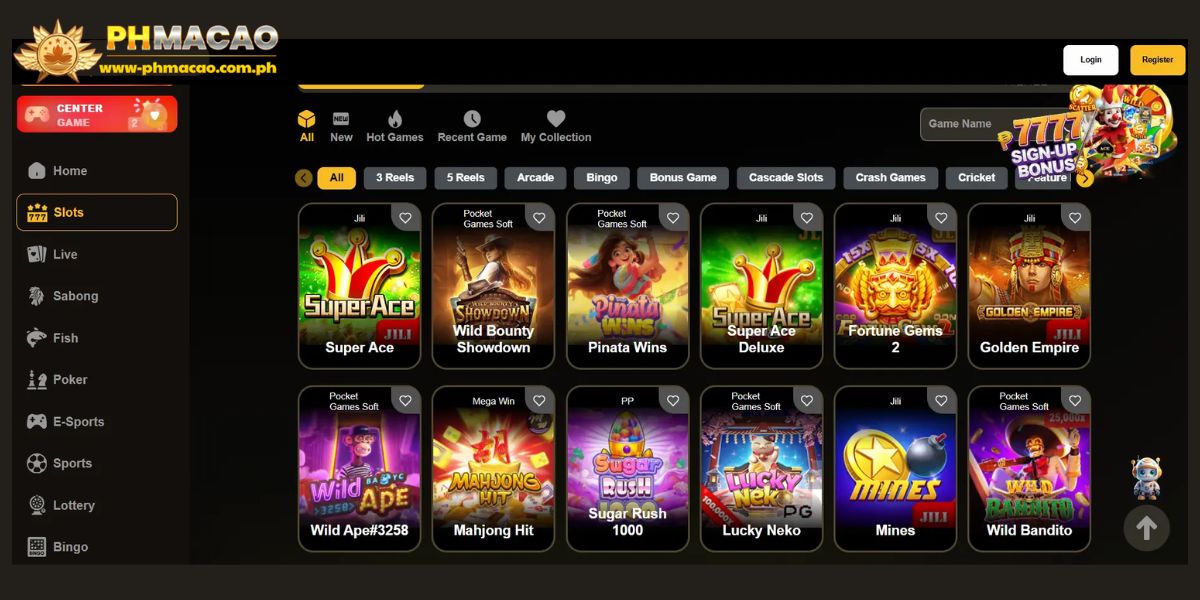Click the Login button
Screen dimensions: 1200x600
(x=1091, y=60)
